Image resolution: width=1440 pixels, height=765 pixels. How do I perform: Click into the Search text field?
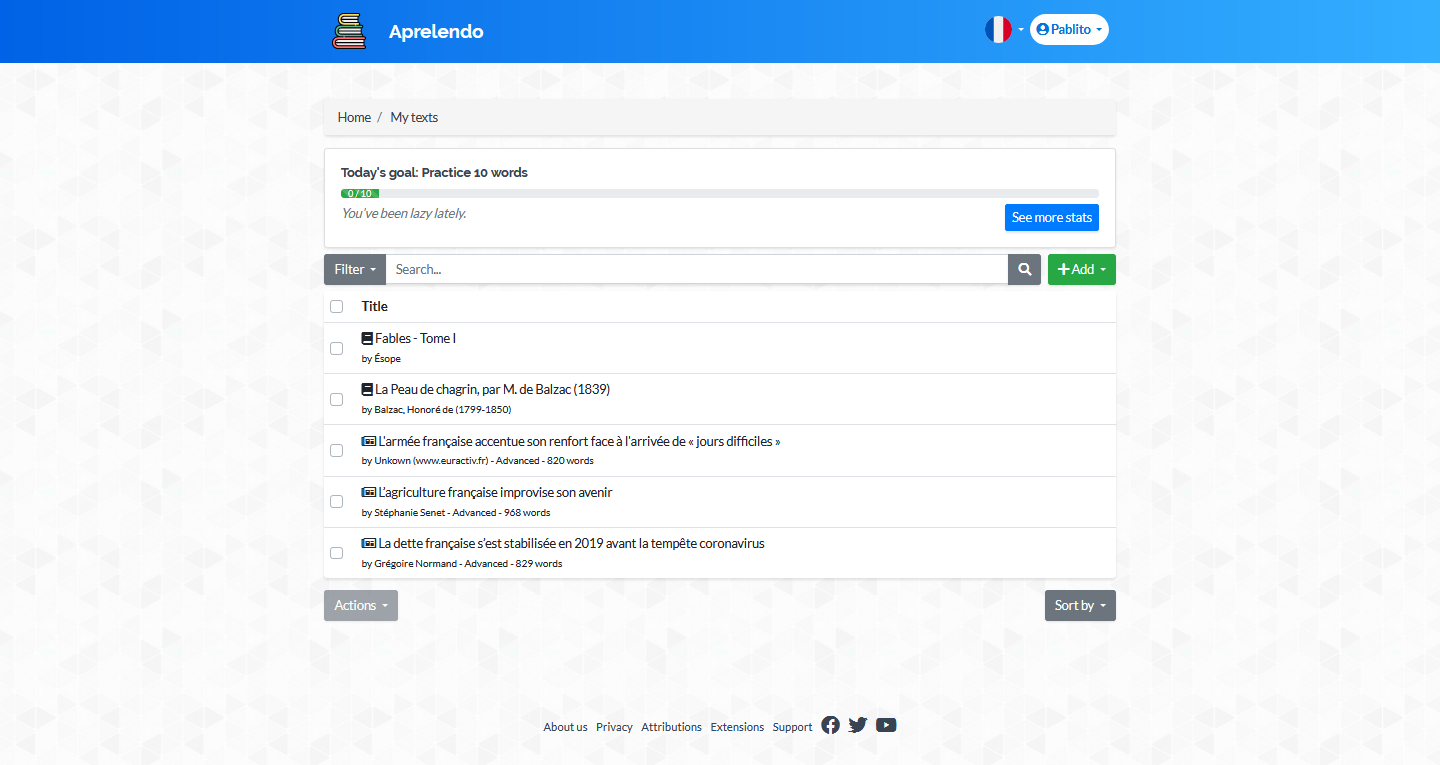pos(697,269)
